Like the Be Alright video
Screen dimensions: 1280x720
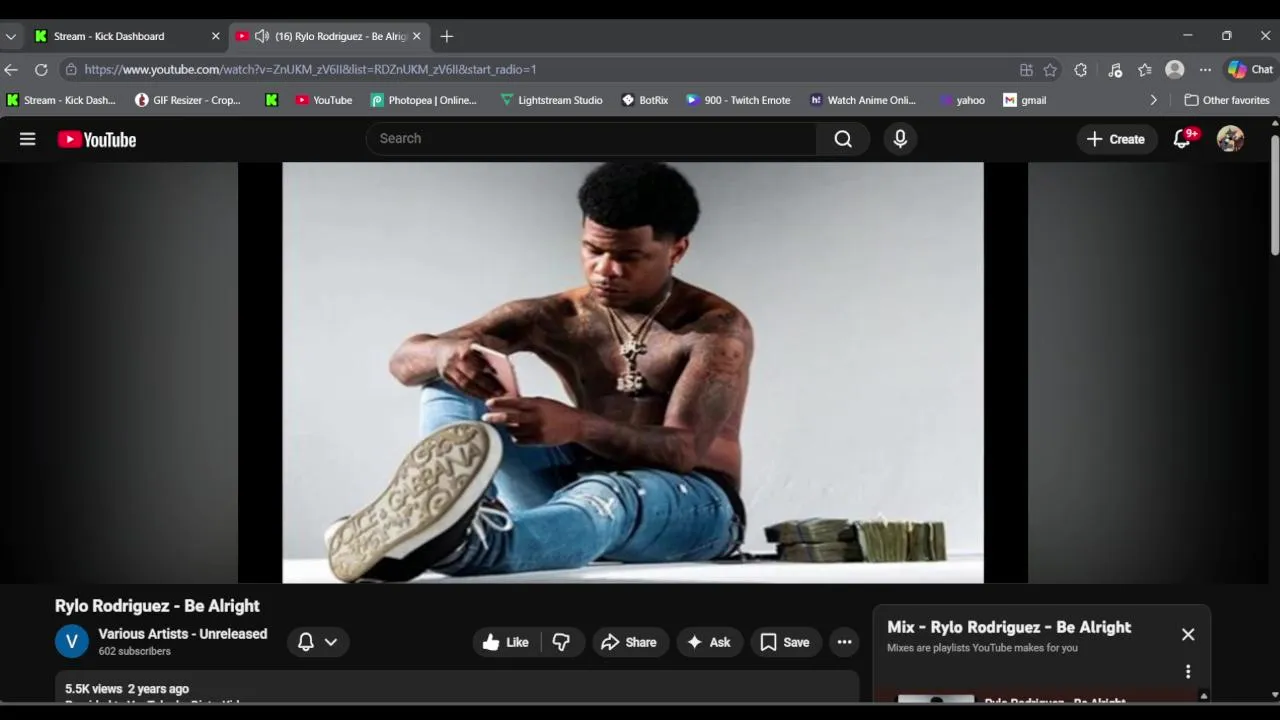click(506, 642)
